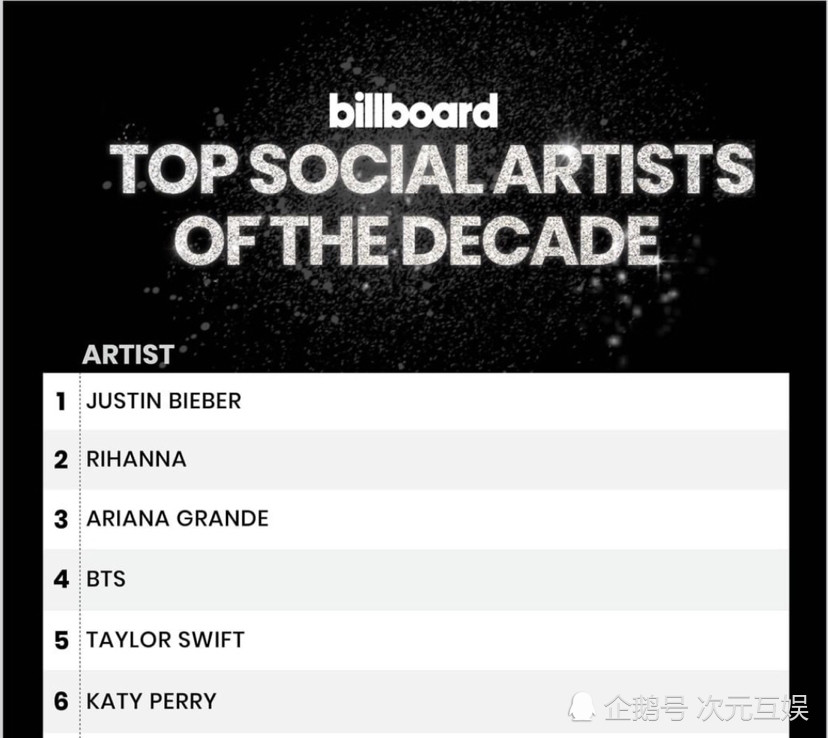
Task: Click the 次元互娱 watermark text
Action: pos(753,708)
